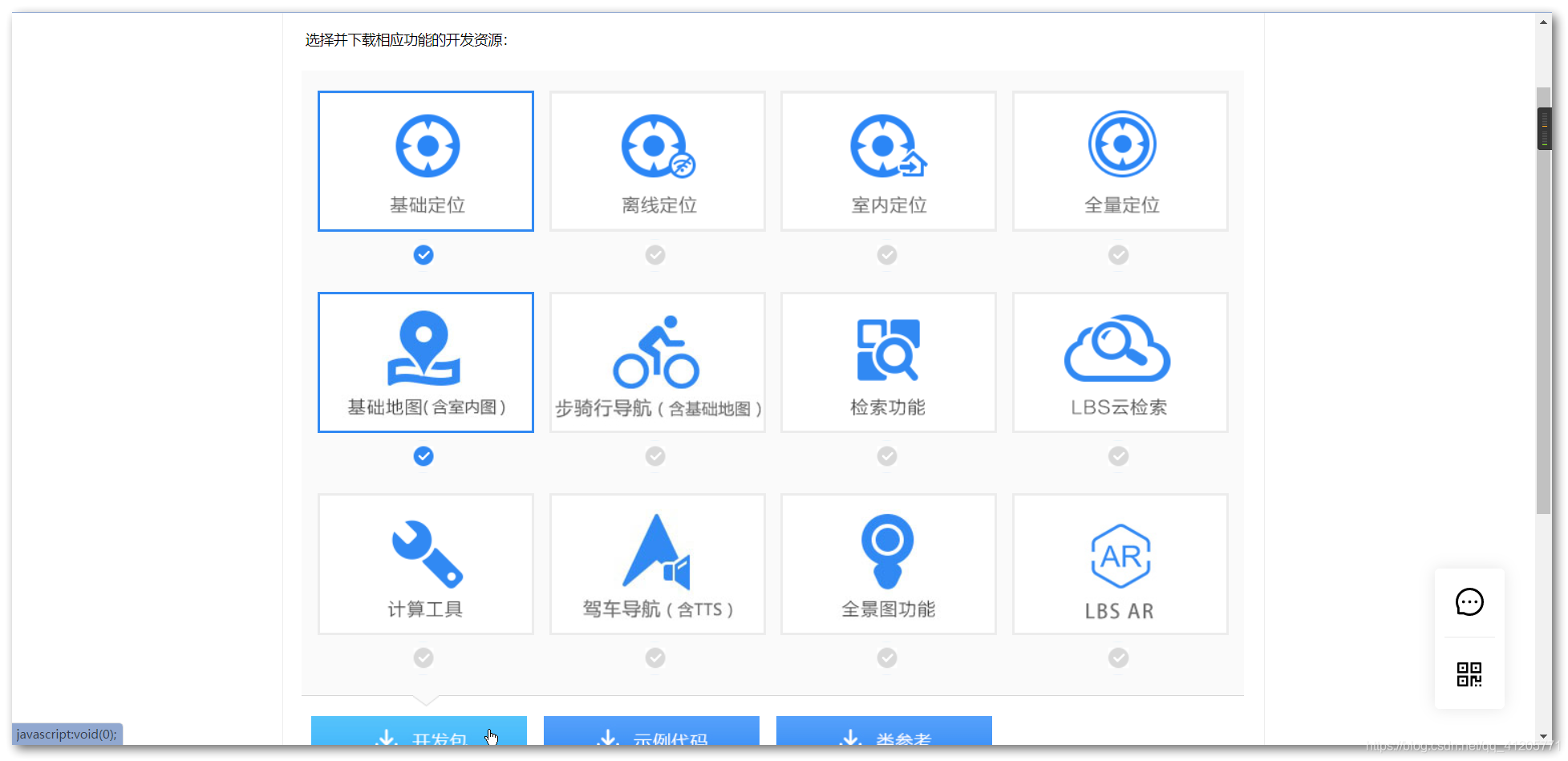This screenshot has width=1568, height=761.
Task: Check the 全景图功能 checkmark
Action: (887, 658)
